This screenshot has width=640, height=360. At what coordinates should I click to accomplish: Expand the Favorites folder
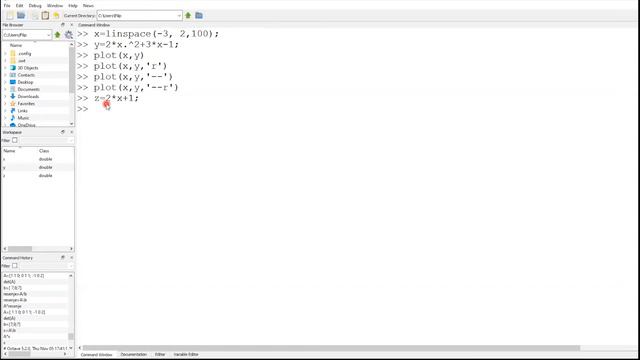(x=5, y=104)
